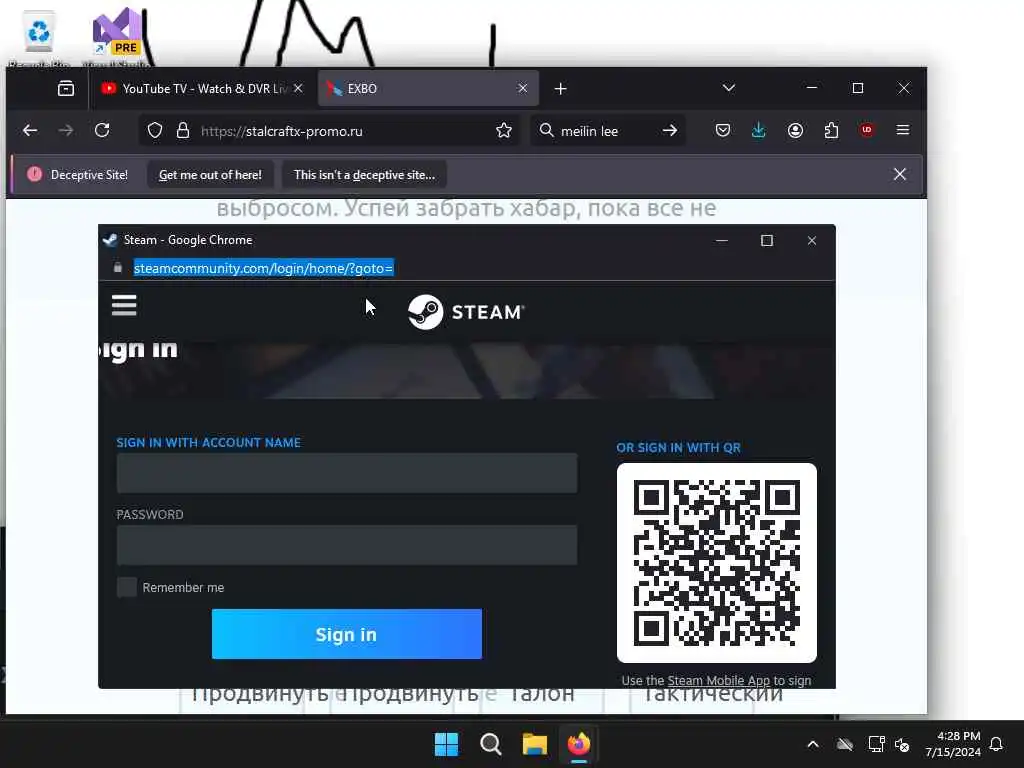Screen dimensions: 1024x768
Task: Maximize the fake Steam popup window
Action: click(767, 240)
